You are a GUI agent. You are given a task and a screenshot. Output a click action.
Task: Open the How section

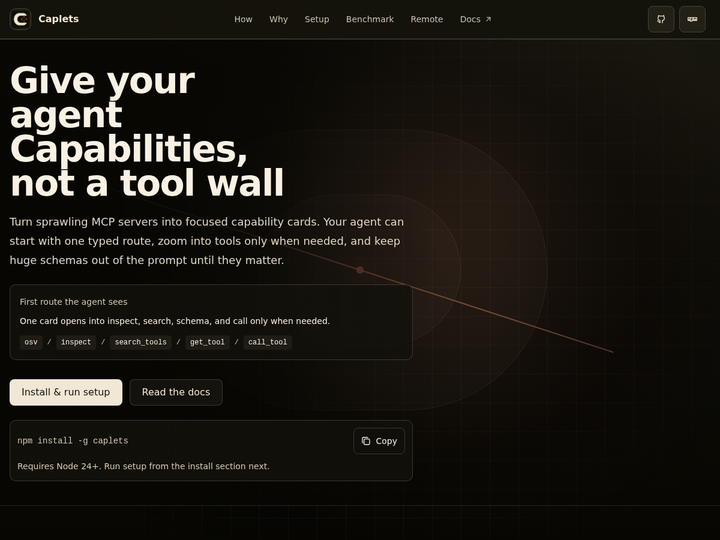[243, 19]
